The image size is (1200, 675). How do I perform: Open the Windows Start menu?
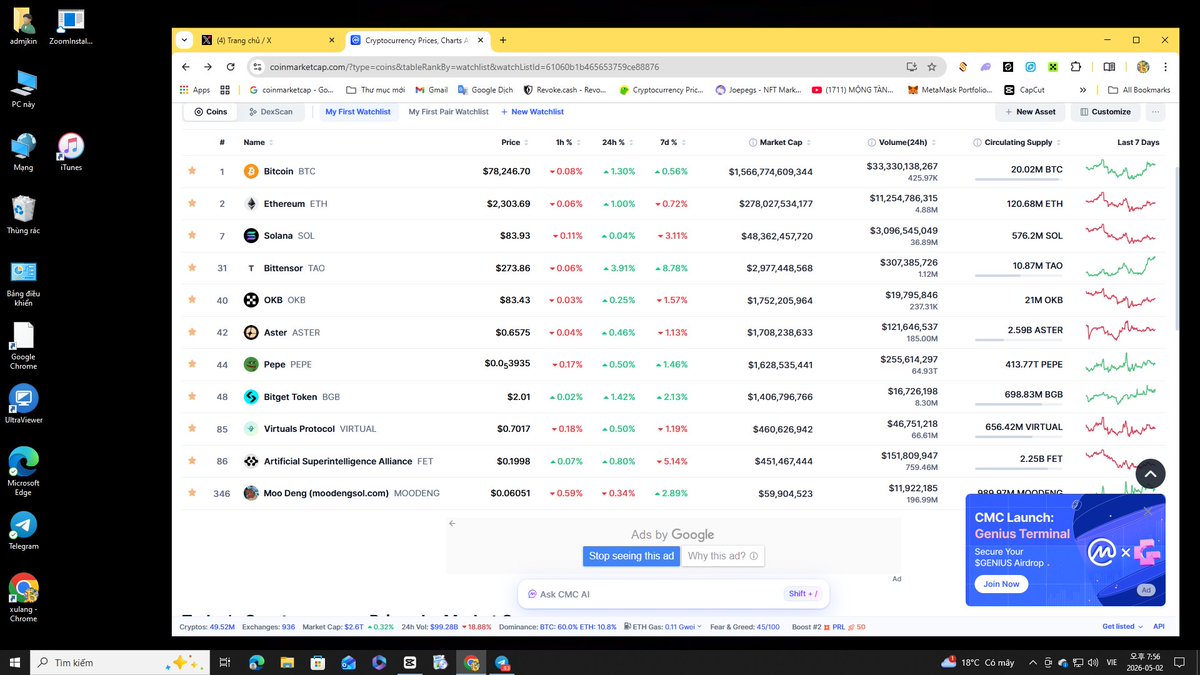[x=15, y=662]
